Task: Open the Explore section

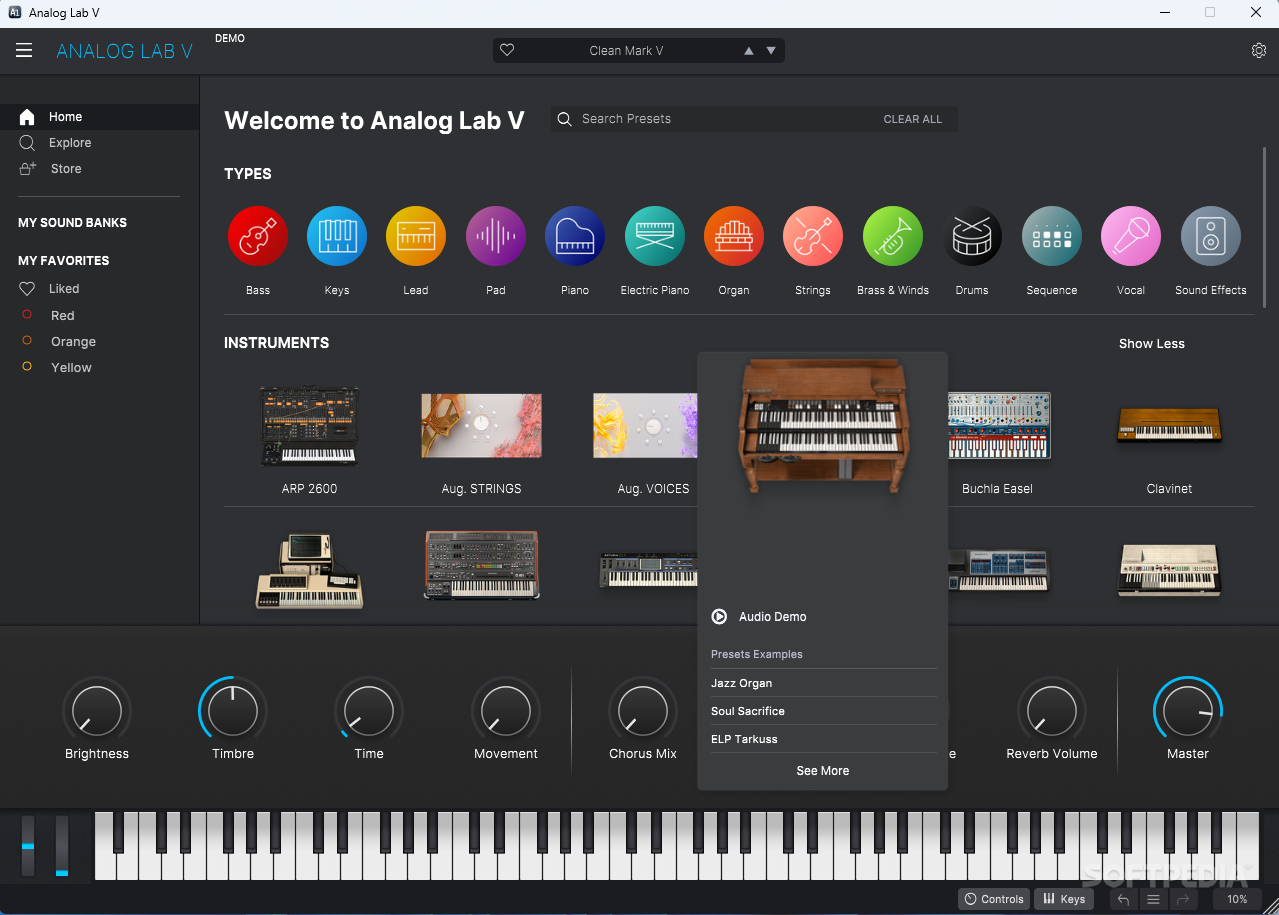Action: click(99, 143)
